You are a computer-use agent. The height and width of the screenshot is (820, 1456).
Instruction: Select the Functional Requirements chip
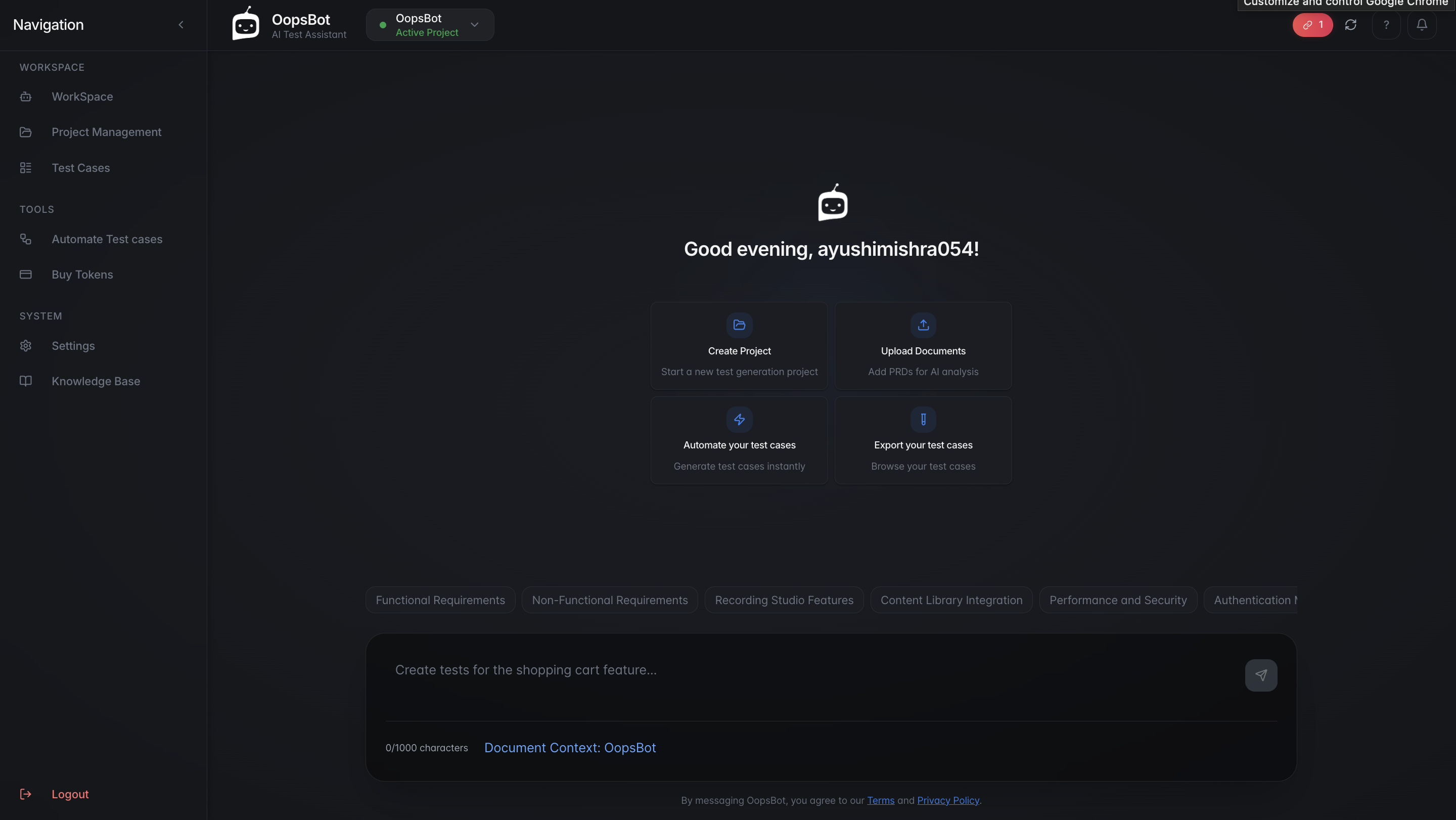[x=440, y=600]
